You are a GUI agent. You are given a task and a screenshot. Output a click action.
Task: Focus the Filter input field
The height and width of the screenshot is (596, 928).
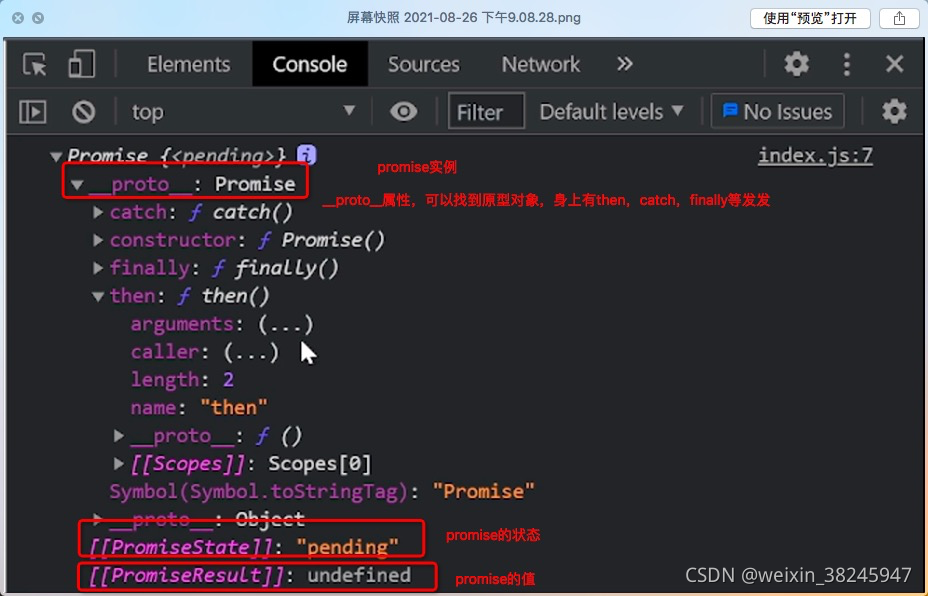486,111
